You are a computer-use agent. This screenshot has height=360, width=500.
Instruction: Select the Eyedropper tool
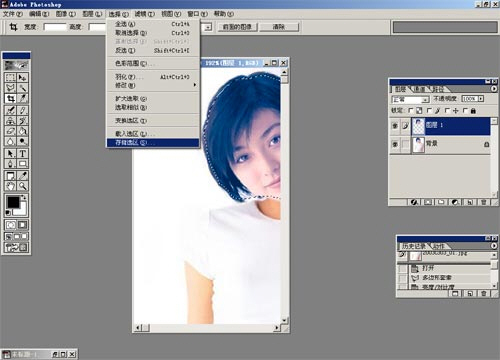pyautogui.click(x=22, y=176)
